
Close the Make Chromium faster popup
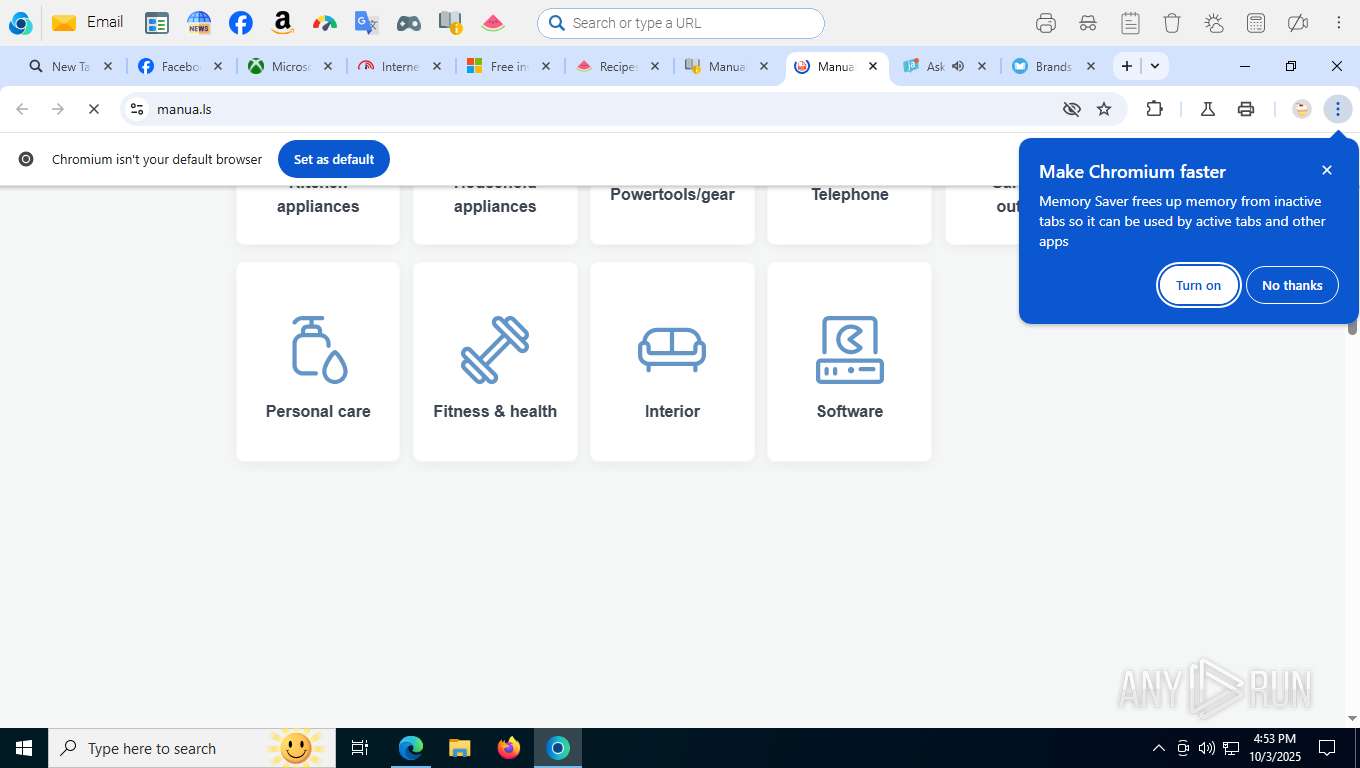coord(1327,170)
